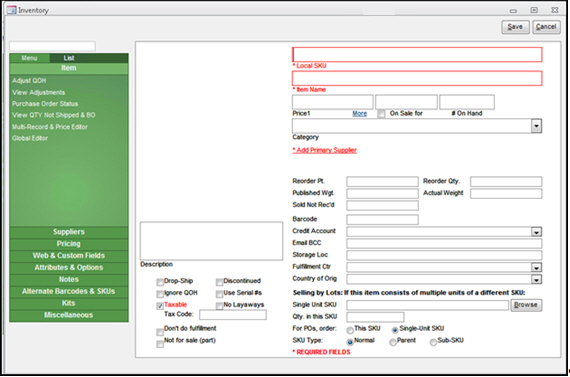Enable the Drop-Ship checkbox
The width and height of the screenshot is (570, 377).
click(x=160, y=282)
